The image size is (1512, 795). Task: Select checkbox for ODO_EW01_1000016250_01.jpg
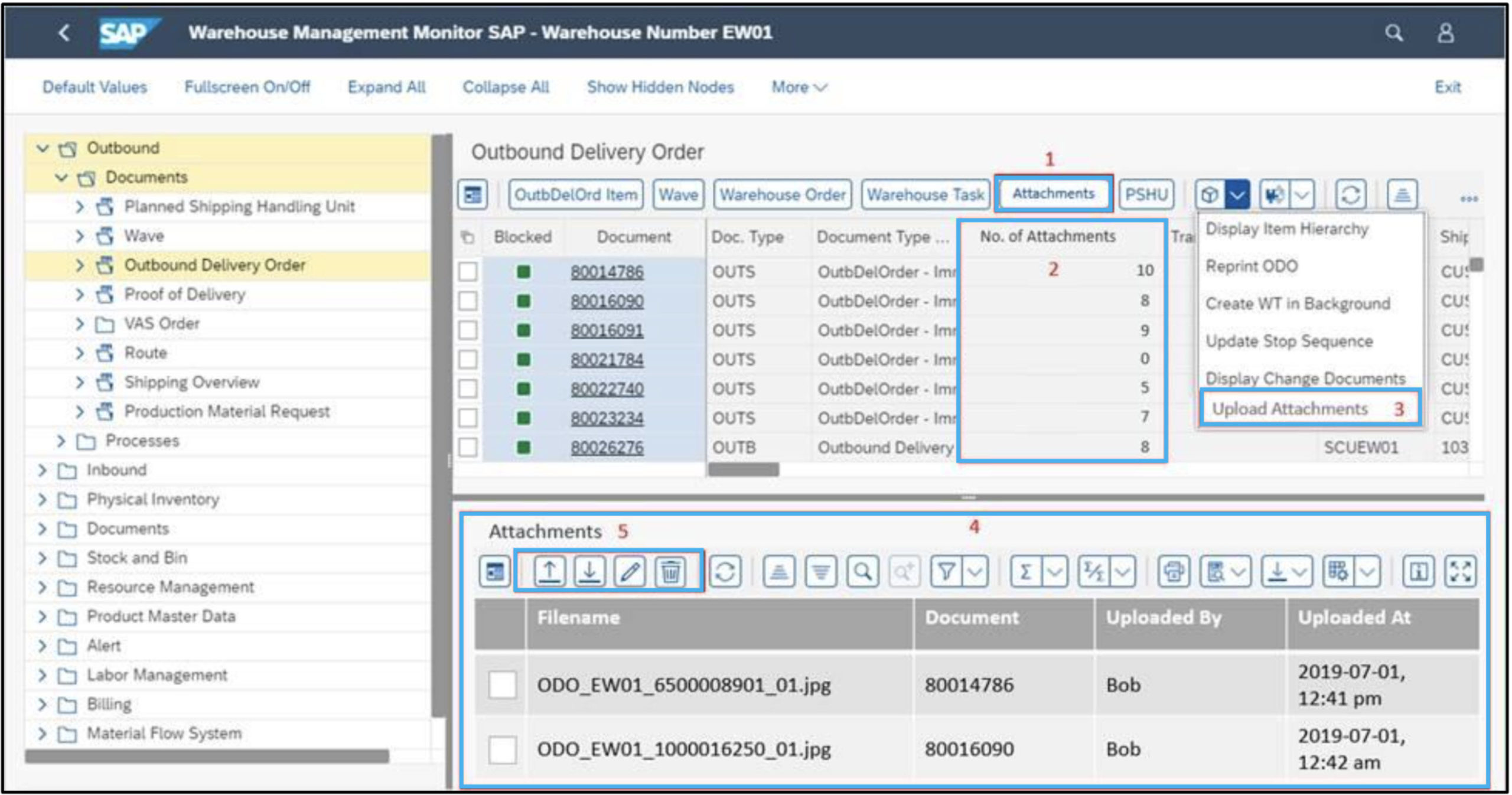click(x=502, y=750)
